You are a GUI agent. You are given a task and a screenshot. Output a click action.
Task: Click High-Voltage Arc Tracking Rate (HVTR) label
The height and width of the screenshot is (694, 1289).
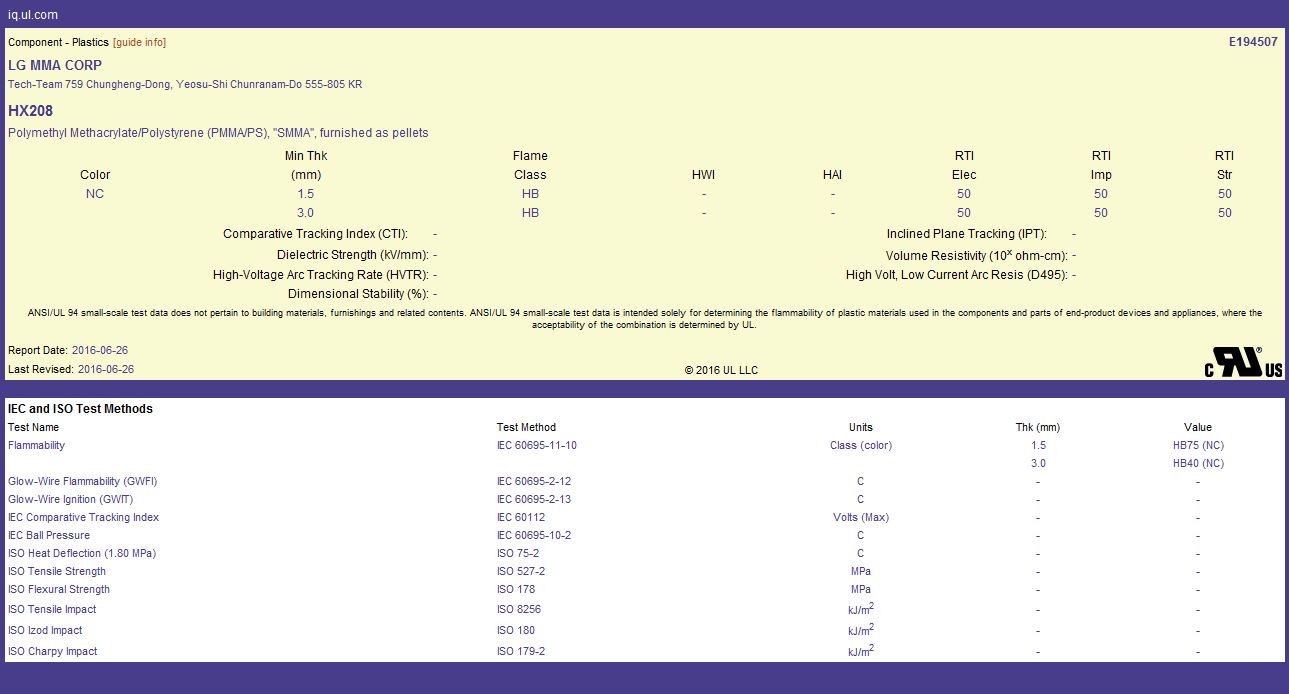(x=321, y=274)
